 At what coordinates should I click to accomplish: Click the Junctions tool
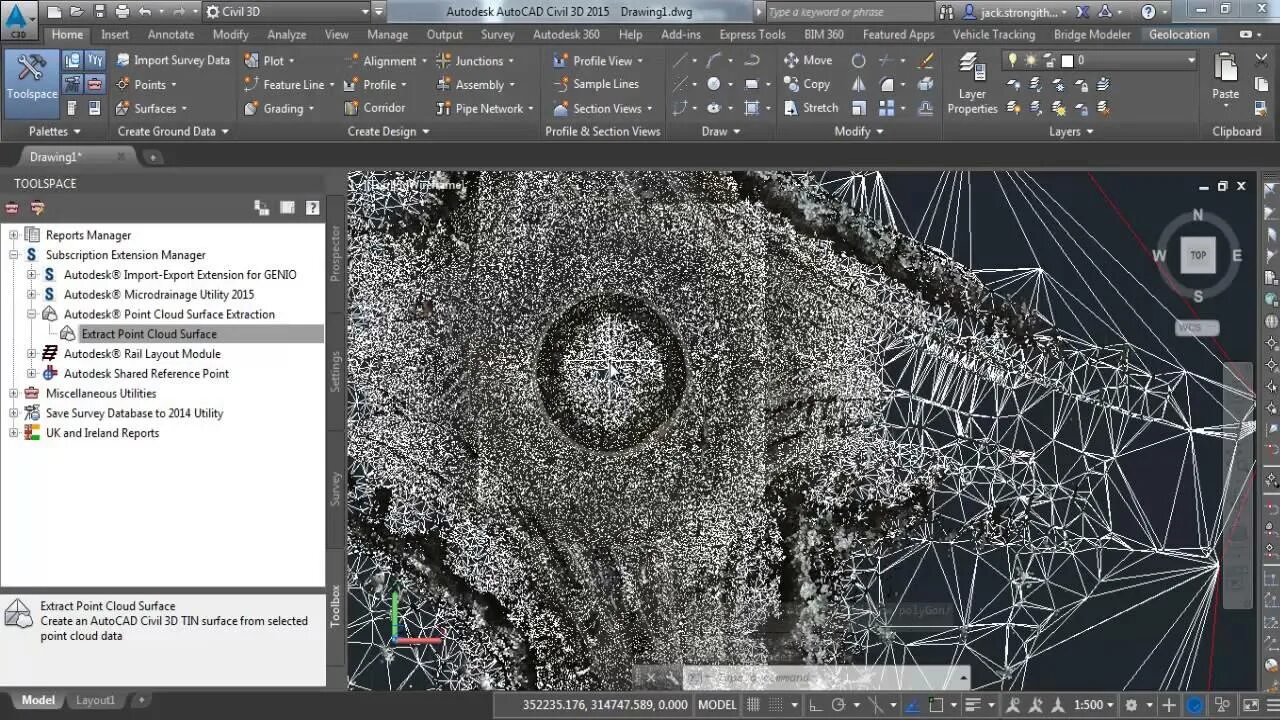point(476,60)
